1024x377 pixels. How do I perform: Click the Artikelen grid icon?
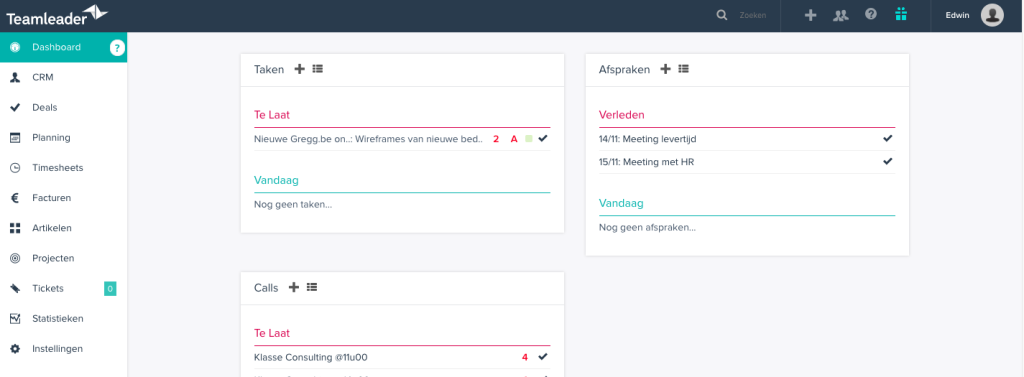15,228
